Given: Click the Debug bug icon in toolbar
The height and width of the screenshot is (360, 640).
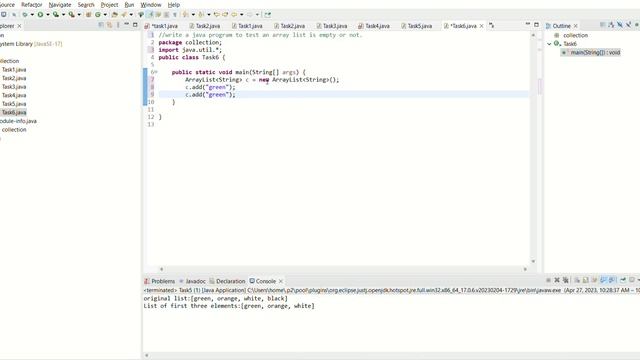Looking at the screenshot, I should click(25, 14).
